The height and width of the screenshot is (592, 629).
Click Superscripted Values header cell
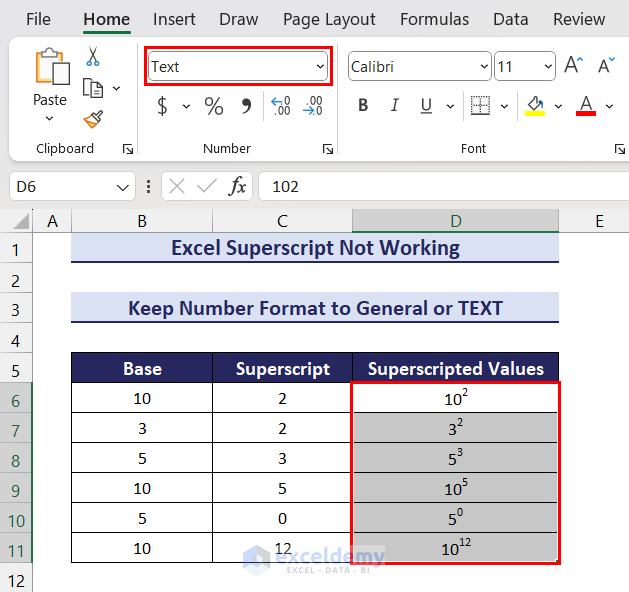pos(456,368)
